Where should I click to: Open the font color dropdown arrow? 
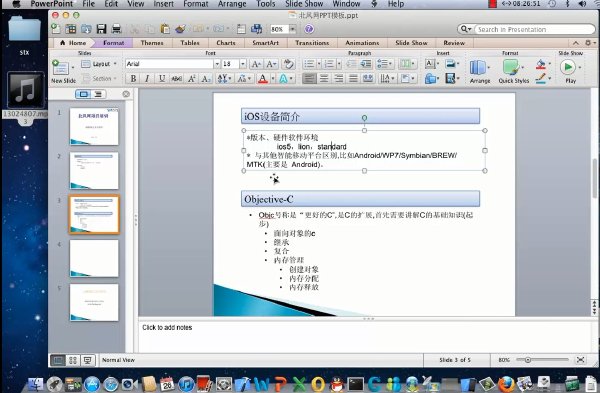[x=273, y=79]
